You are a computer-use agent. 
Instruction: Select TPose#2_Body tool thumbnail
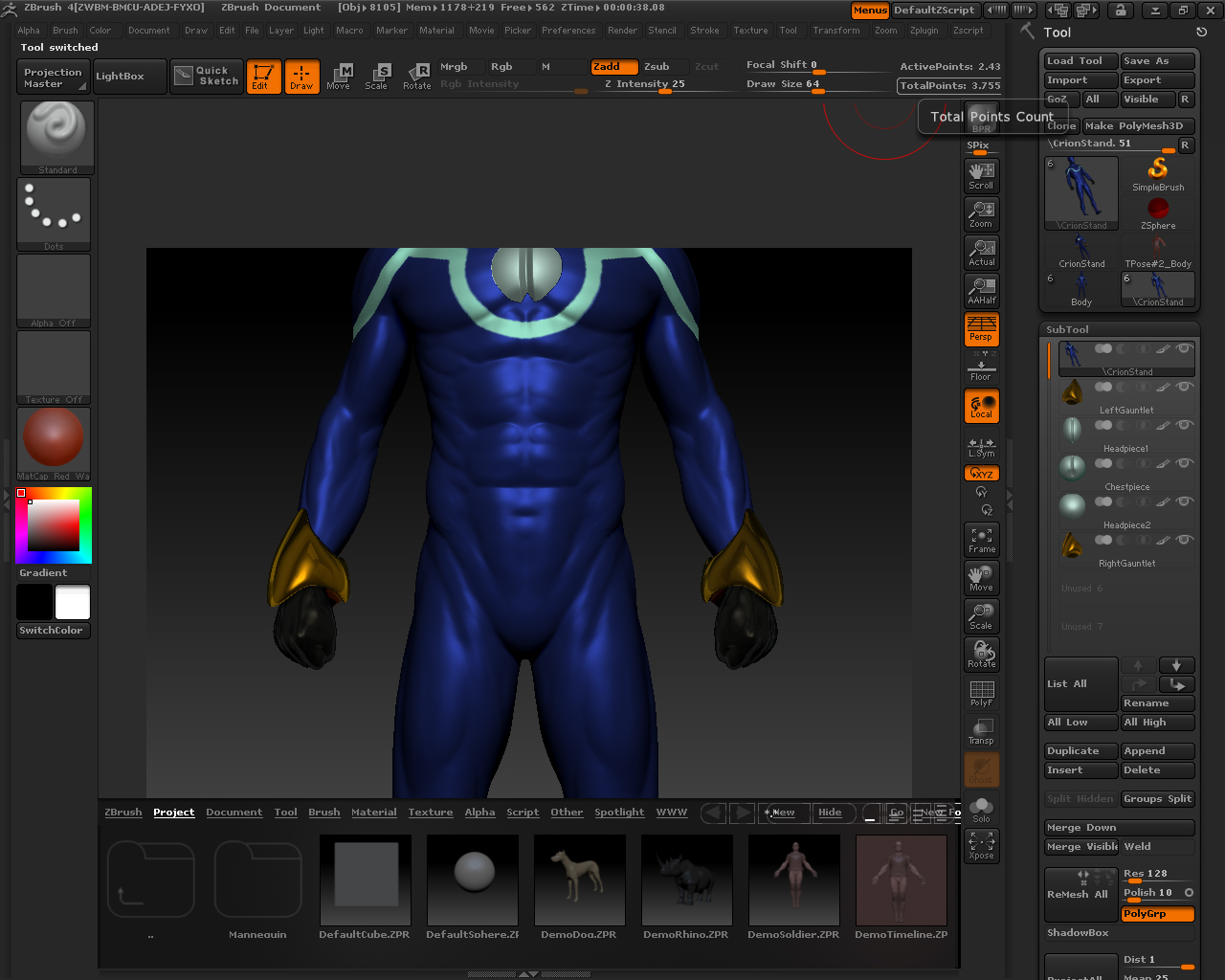(x=1158, y=251)
